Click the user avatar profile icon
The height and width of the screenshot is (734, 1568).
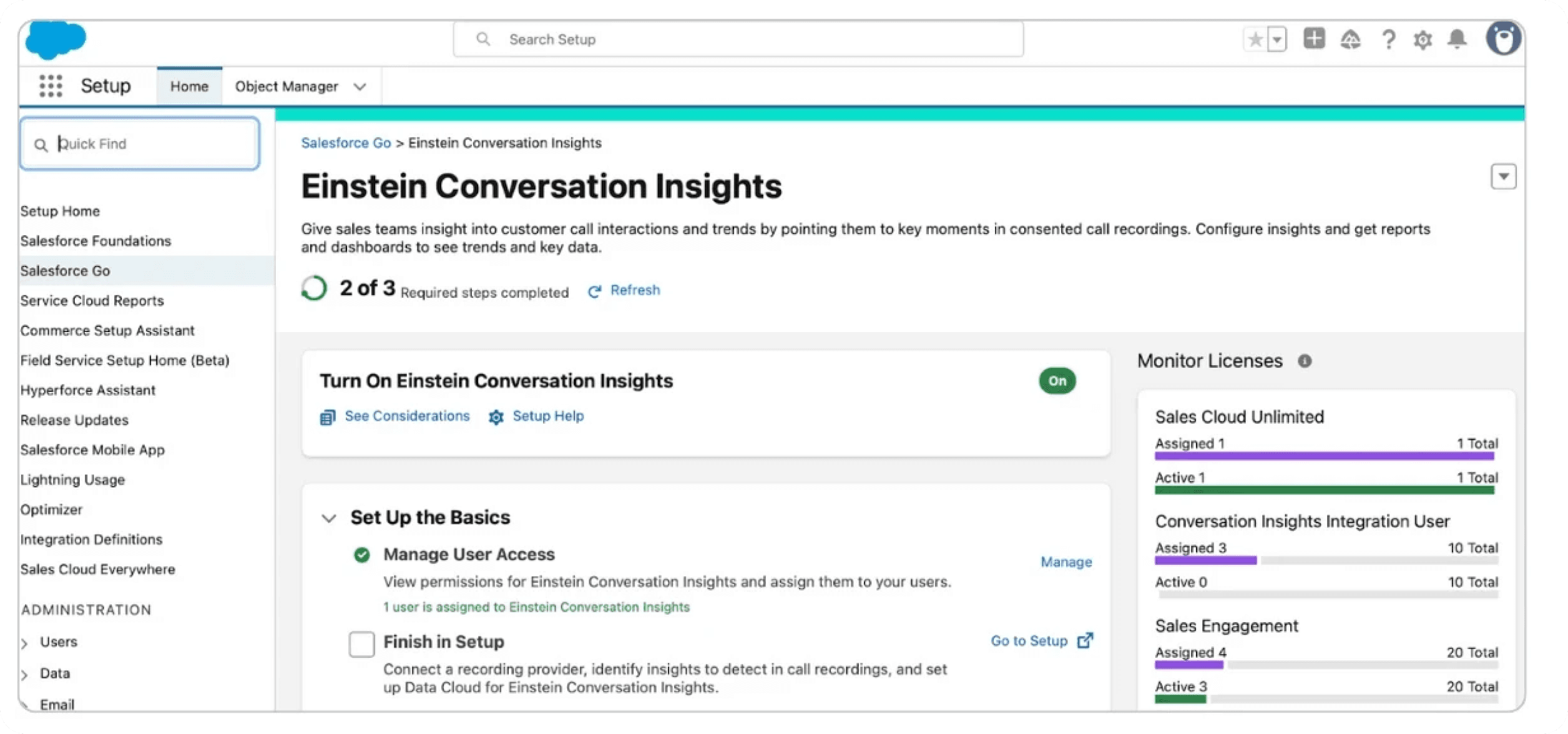pyautogui.click(x=1503, y=39)
